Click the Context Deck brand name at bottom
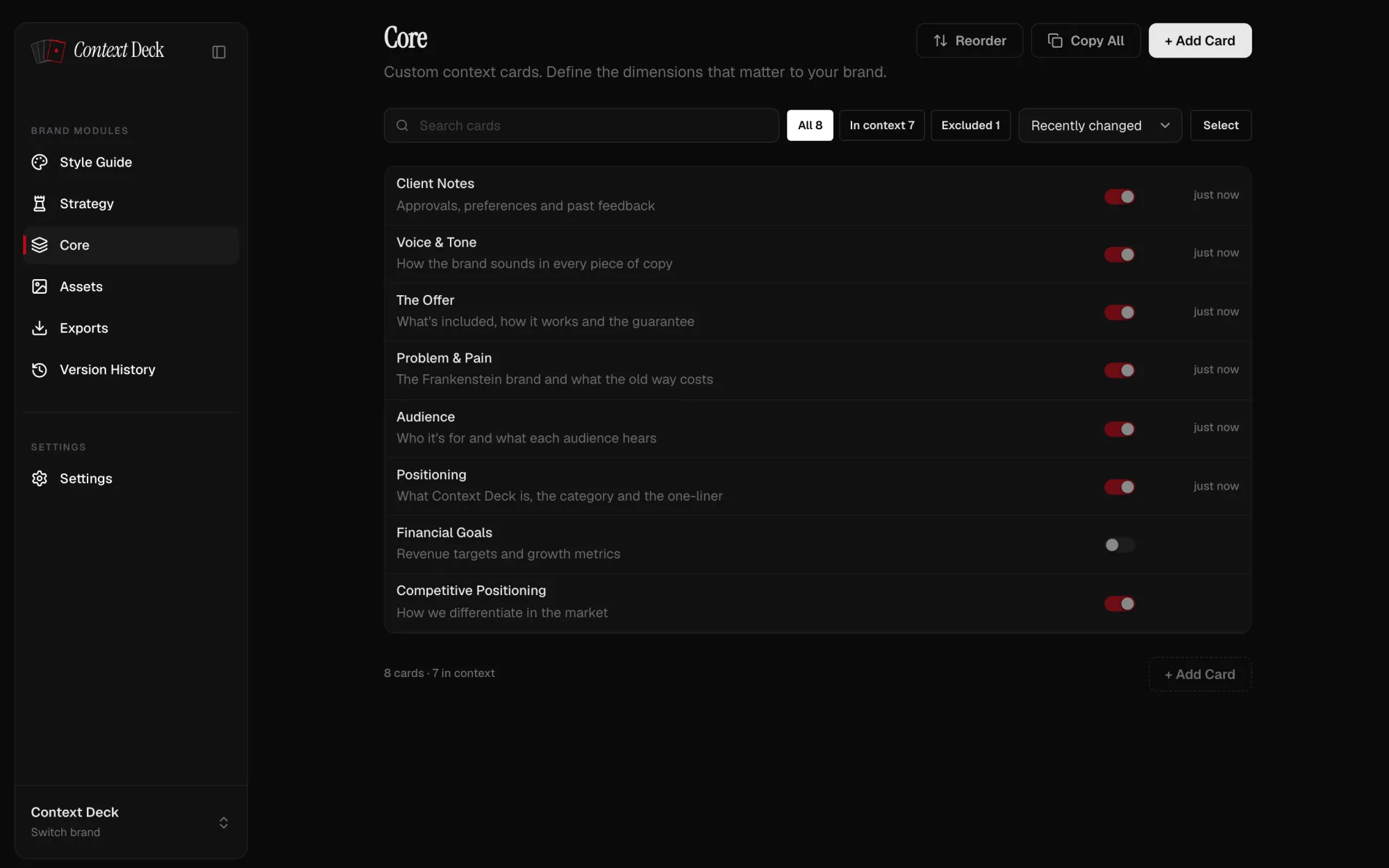Screen dimensions: 1389x868 (x=74, y=812)
